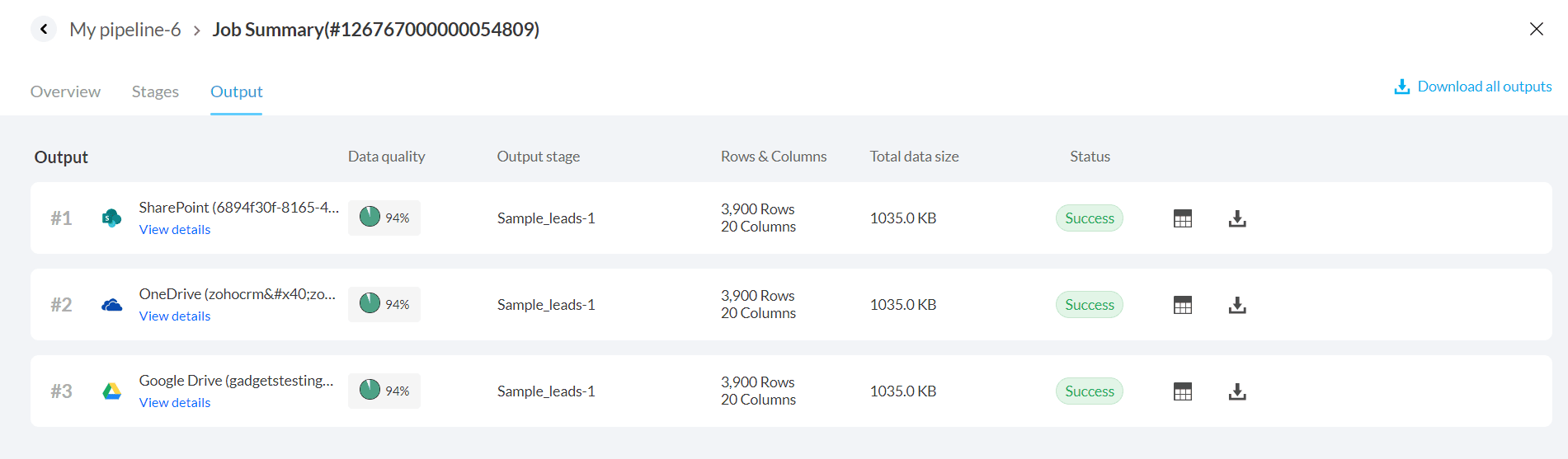Download the SharePoint output file
The height and width of the screenshot is (459, 1568).
point(1236,218)
